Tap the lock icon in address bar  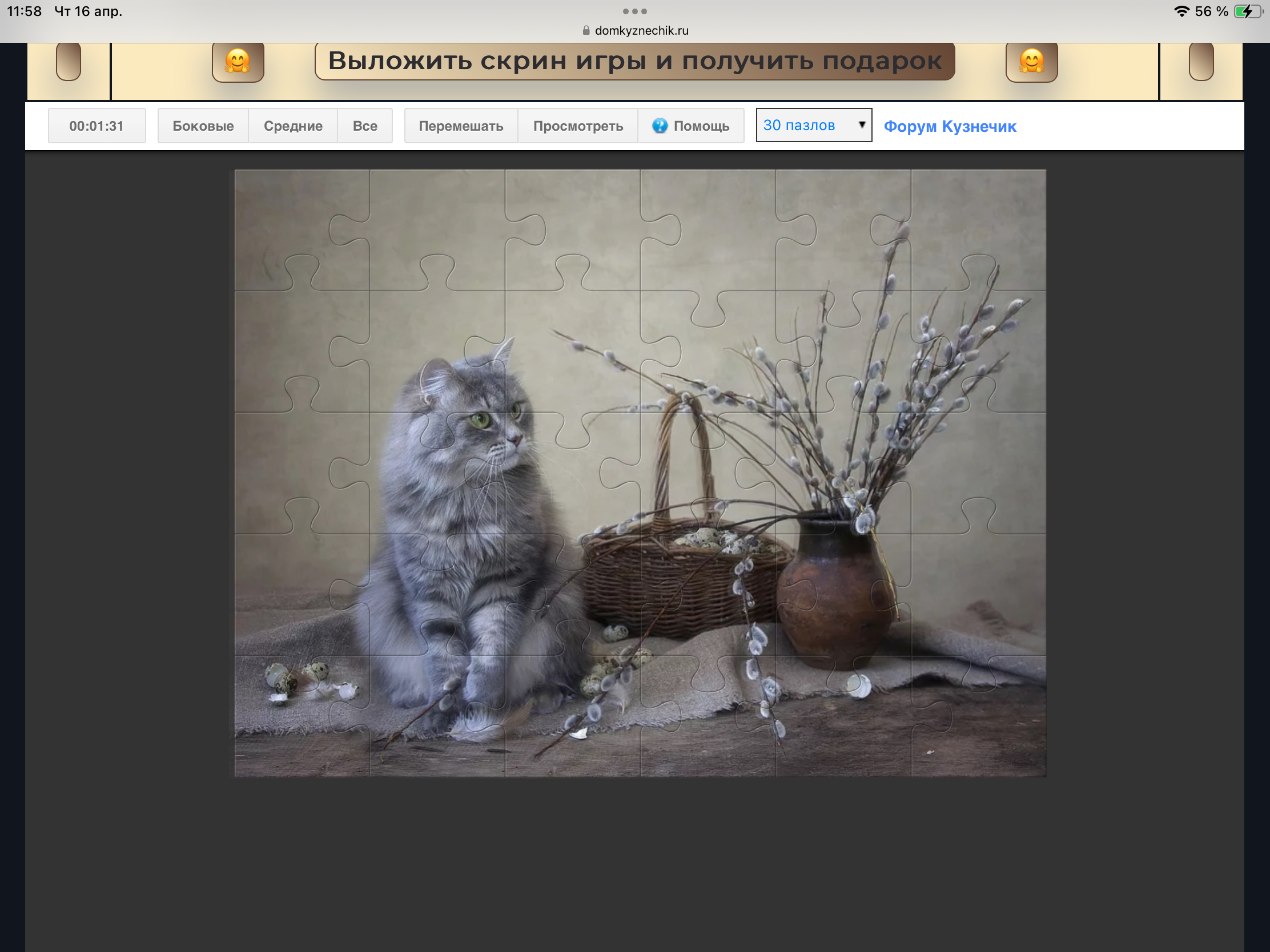[586, 30]
